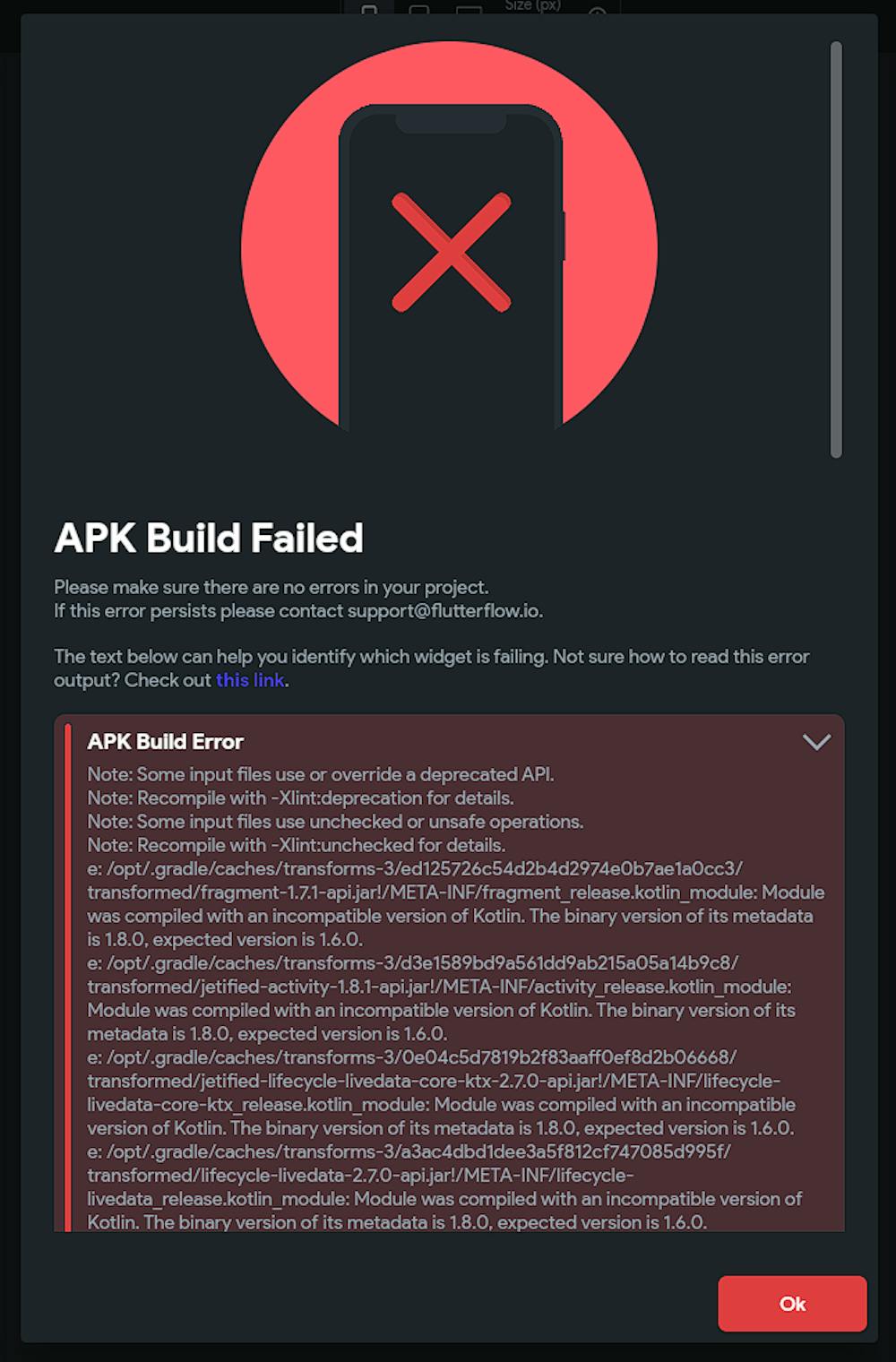Viewport: 896px width, 1362px height.
Task: Click the '-Xlint:unchecked' note line
Action: pos(296,845)
